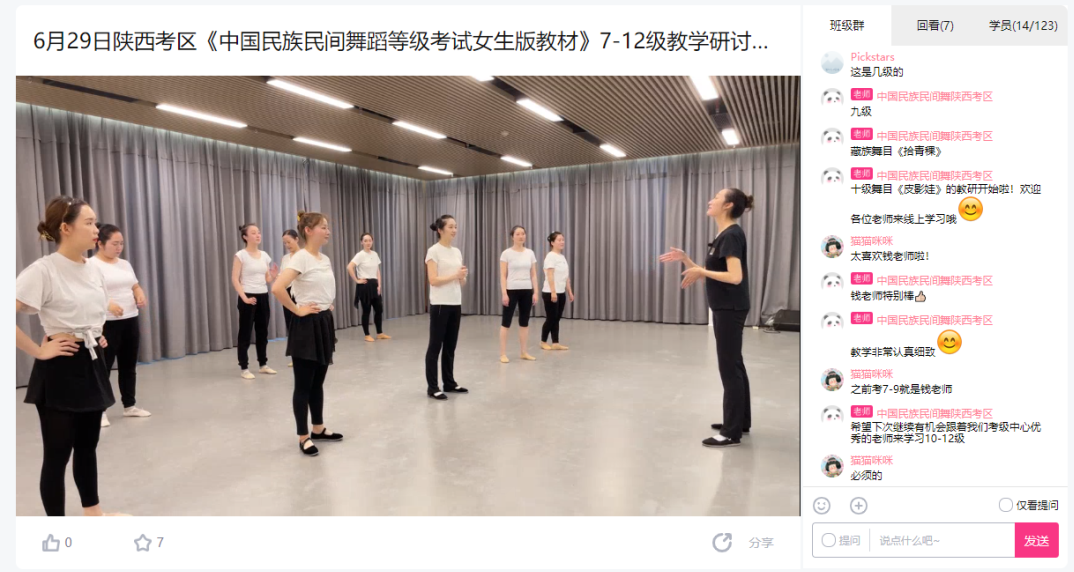This screenshot has width=1074, height=572.
Task: Click 猫猫咪咪 username above 必须的
Action: [x=871, y=460]
